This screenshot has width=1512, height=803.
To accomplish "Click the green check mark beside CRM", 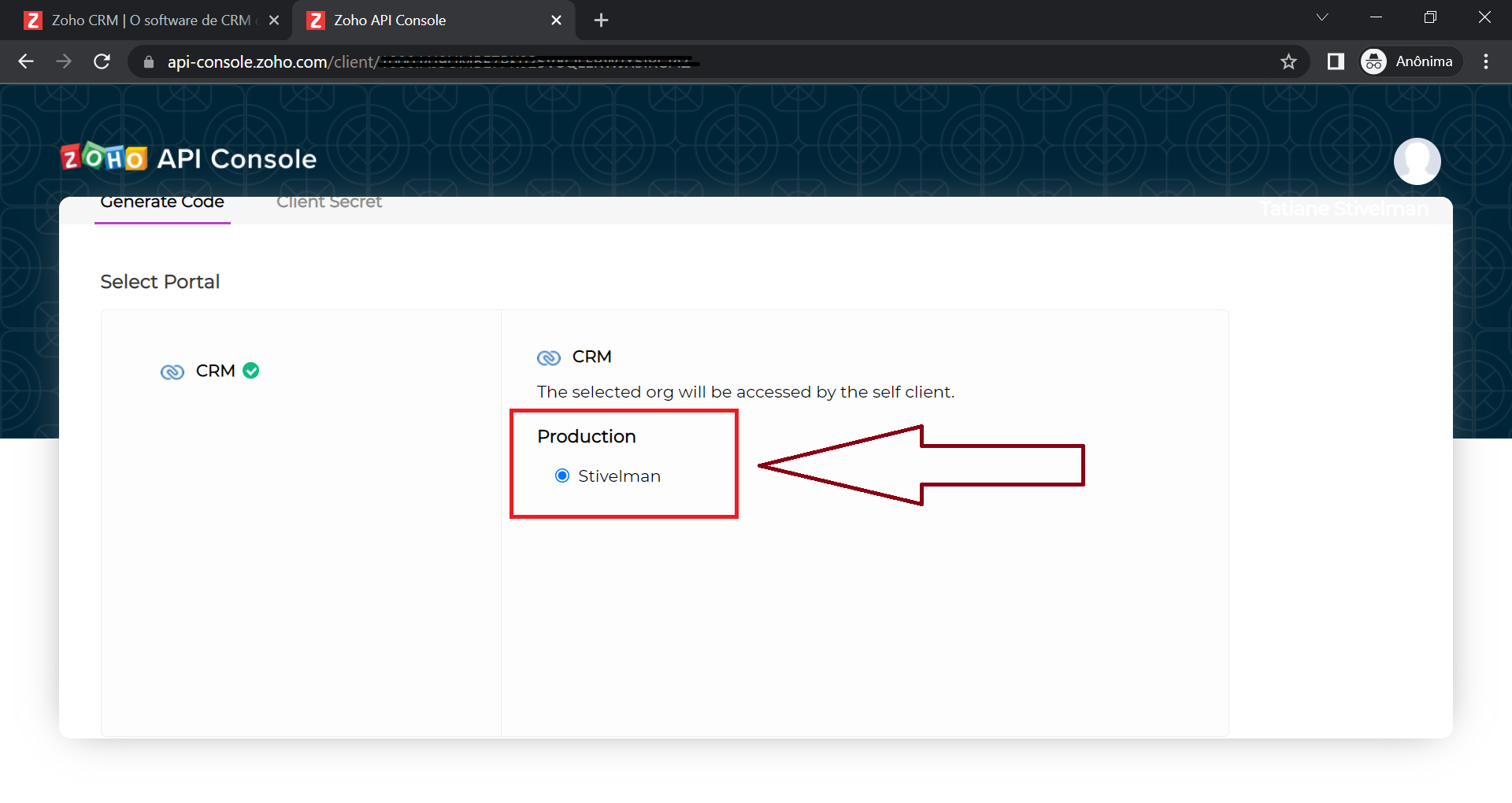I will click(251, 370).
